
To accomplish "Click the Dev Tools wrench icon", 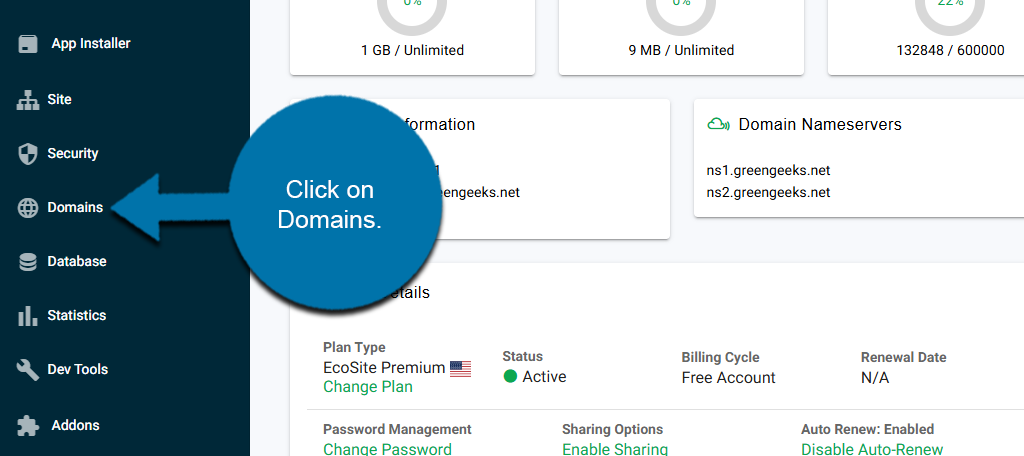I will (x=28, y=370).
